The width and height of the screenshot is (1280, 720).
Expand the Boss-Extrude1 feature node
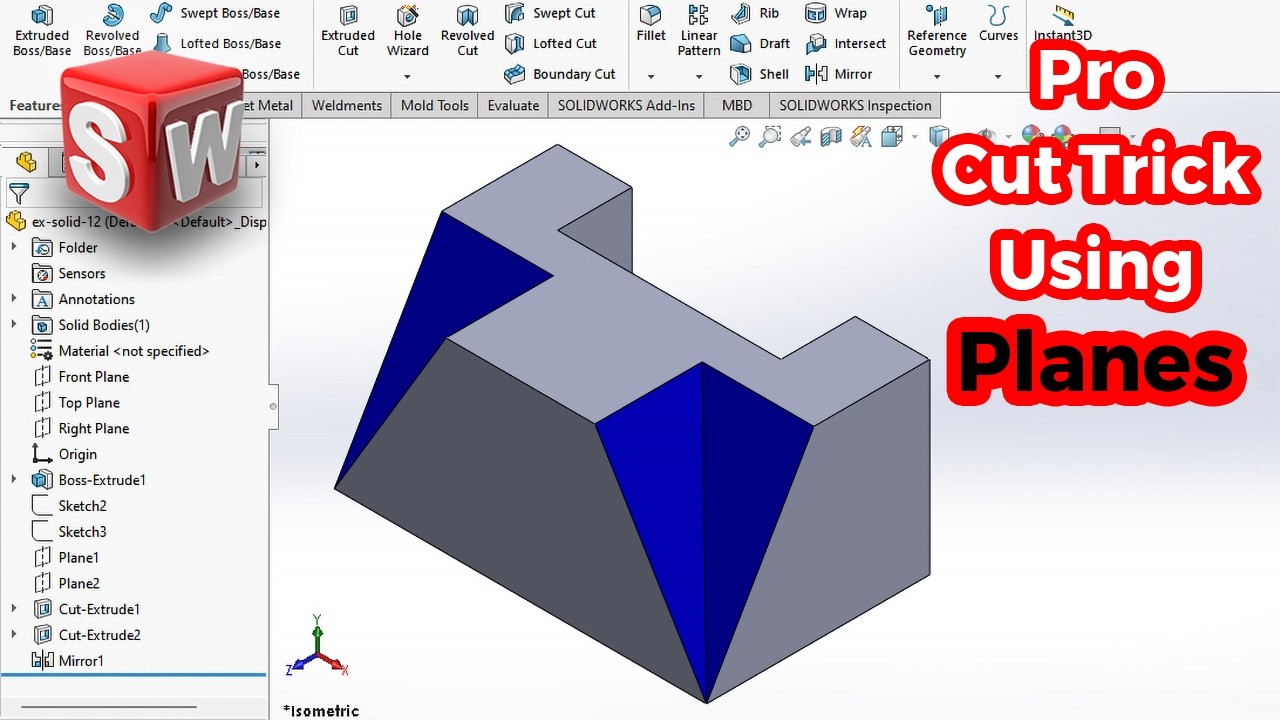coord(13,480)
